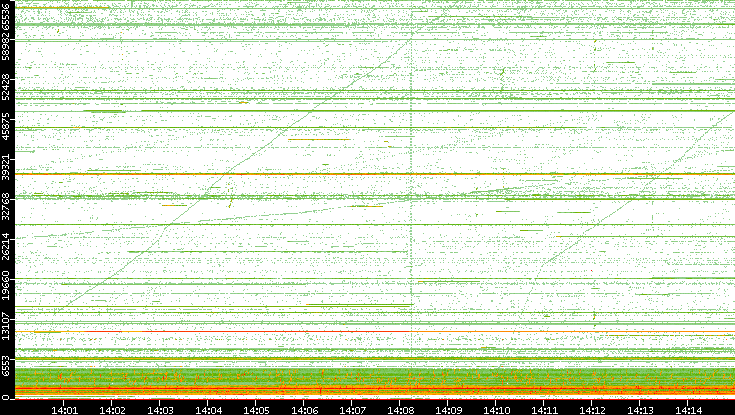735x415 pixels.
Task: Select the 39321 vertical axis label
Action: [8, 176]
